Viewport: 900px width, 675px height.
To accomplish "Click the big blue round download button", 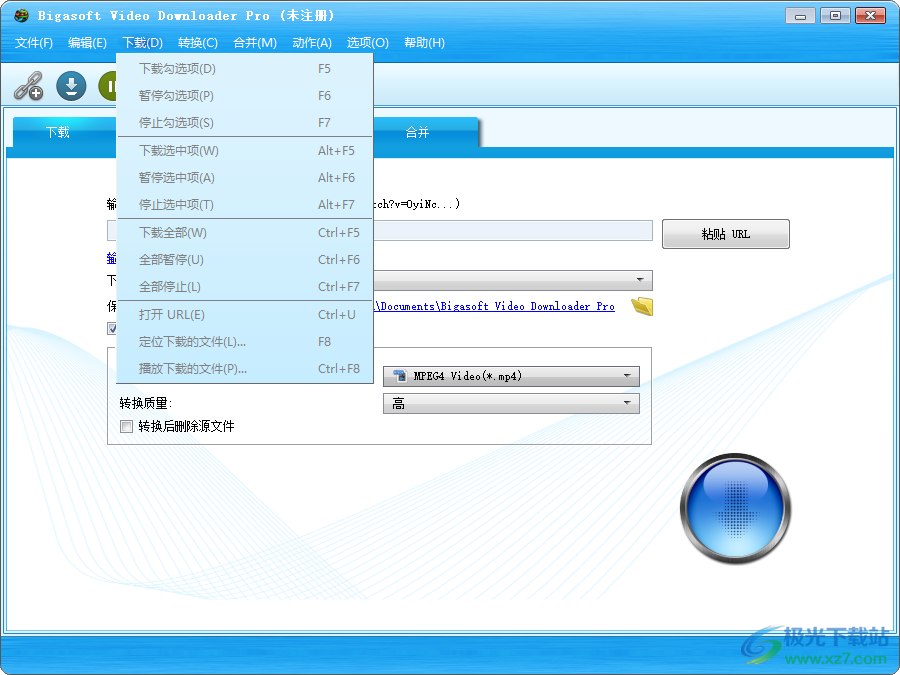I will pyautogui.click(x=735, y=509).
